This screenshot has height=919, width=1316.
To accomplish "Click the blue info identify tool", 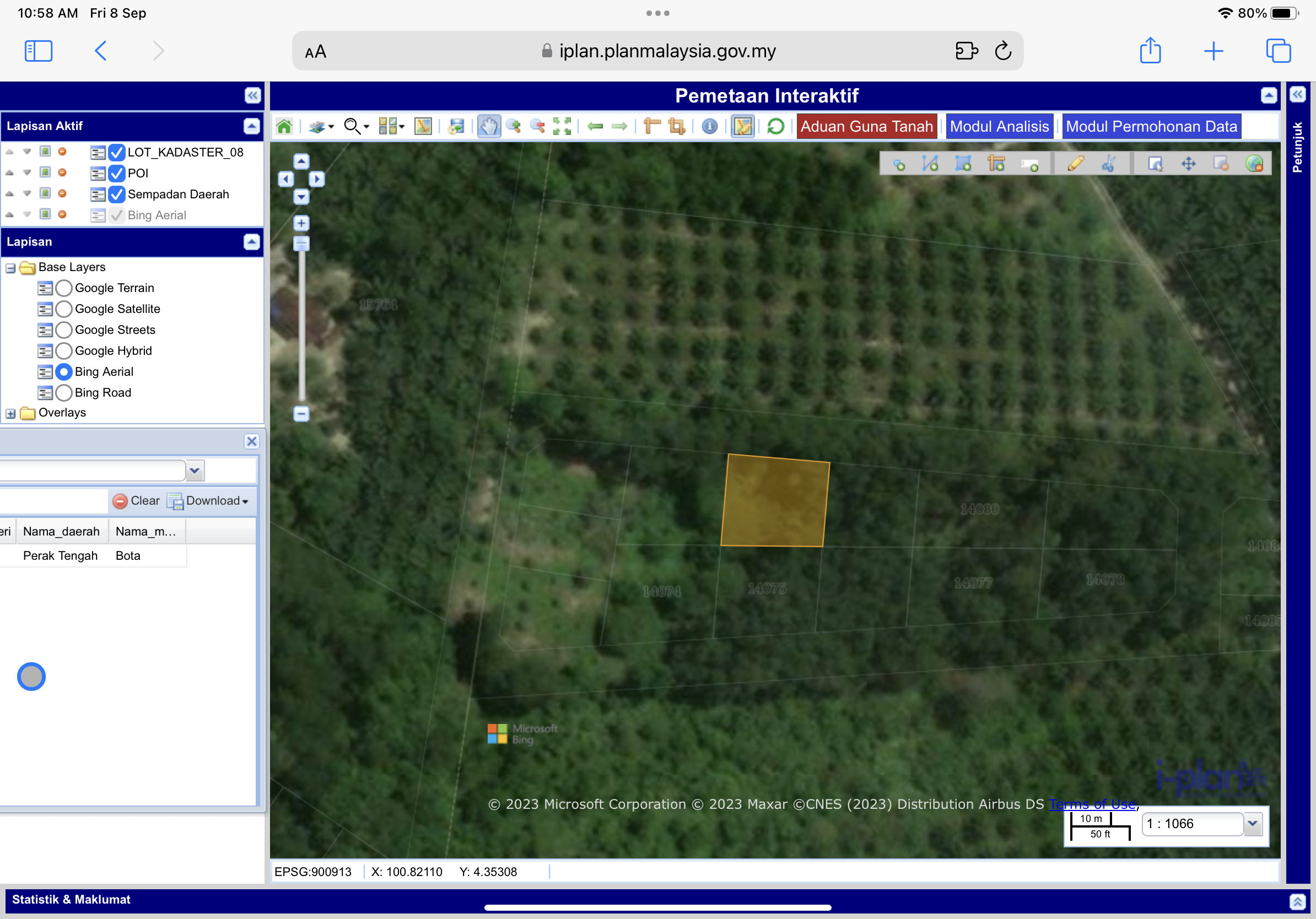I will [709, 126].
